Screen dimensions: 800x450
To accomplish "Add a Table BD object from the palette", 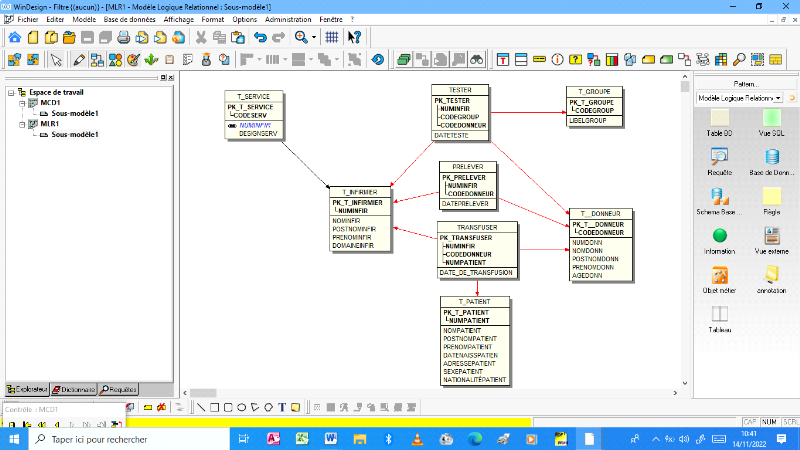I will pyautogui.click(x=719, y=118).
